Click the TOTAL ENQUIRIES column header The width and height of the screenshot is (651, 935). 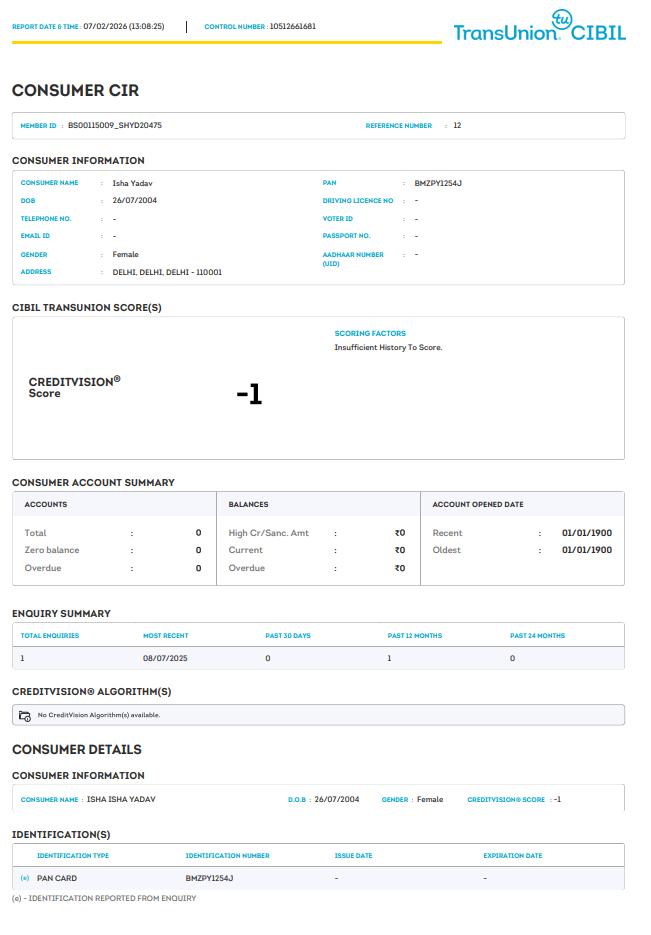49,636
